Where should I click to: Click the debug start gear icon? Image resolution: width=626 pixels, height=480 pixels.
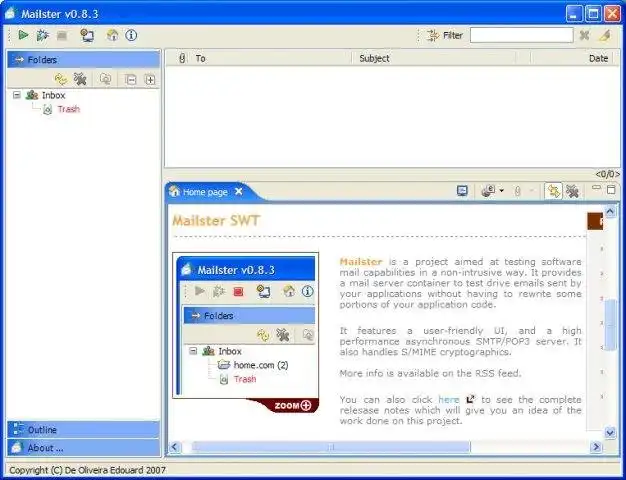point(42,35)
